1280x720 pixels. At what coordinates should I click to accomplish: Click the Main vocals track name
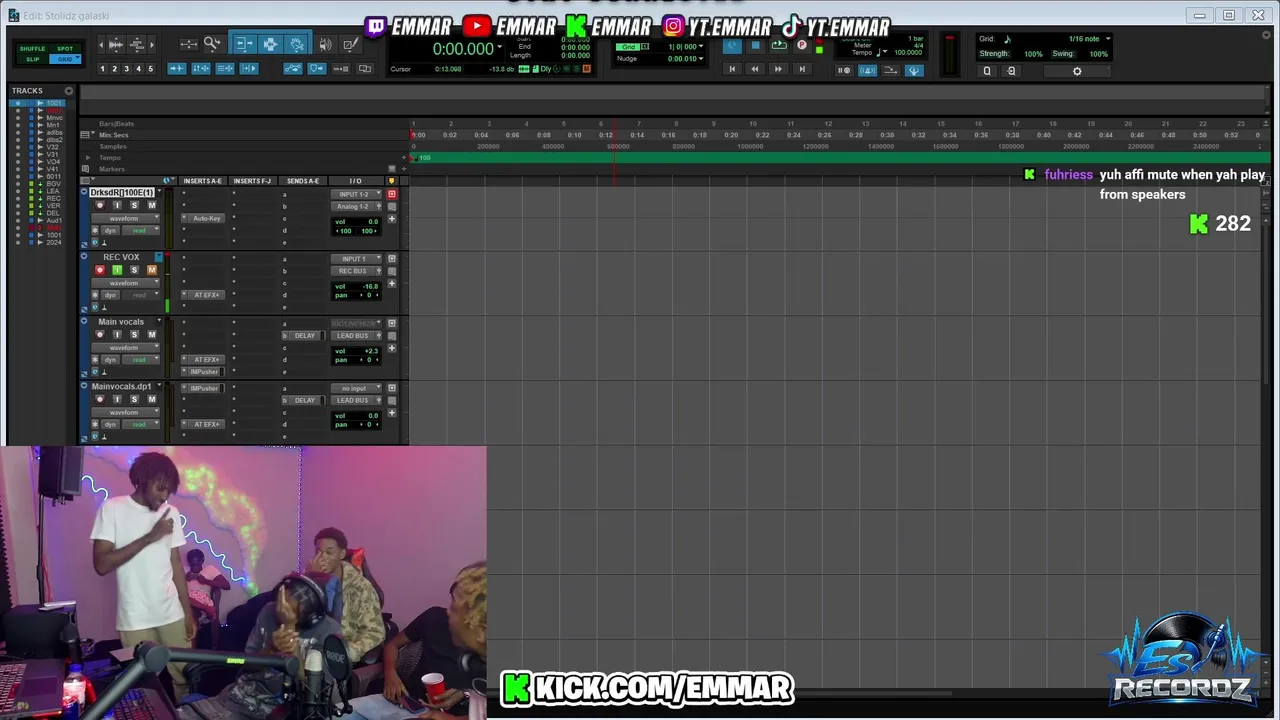click(x=121, y=322)
